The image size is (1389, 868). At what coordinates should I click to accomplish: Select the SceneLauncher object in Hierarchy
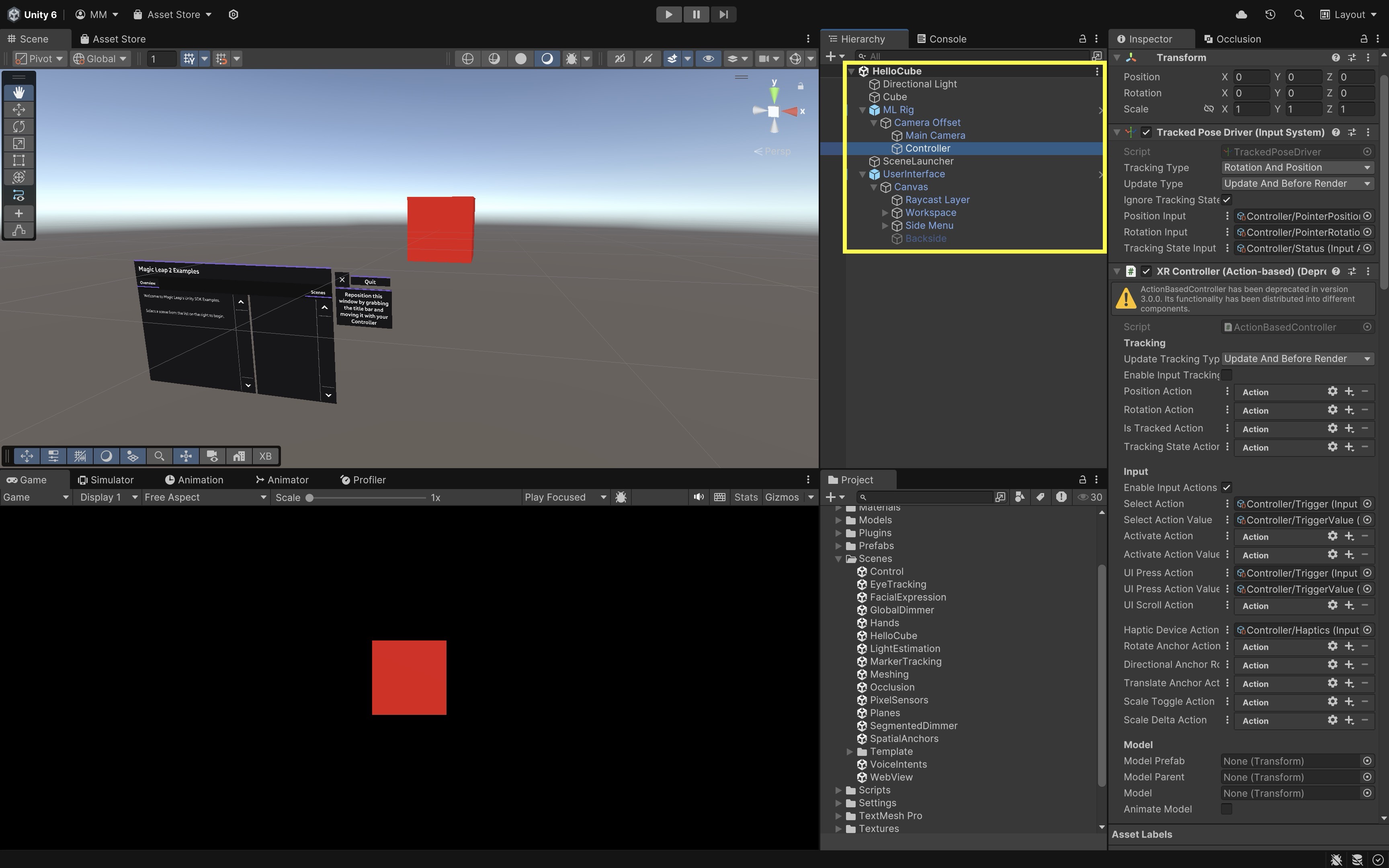pyautogui.click(x=918, y=161)
